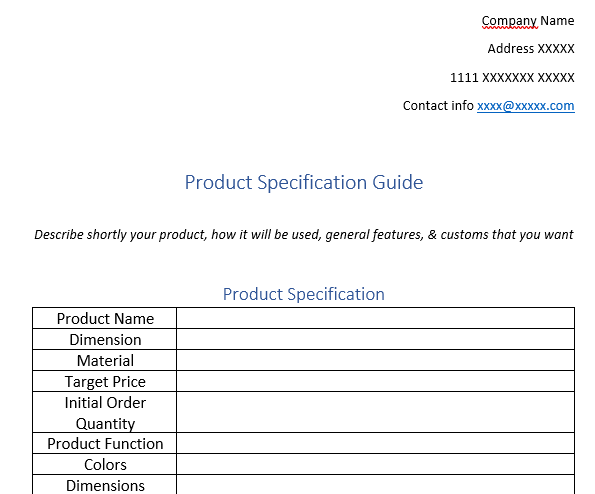
Task: Click the empty Colors value cell
Action: tap(375, 464)
